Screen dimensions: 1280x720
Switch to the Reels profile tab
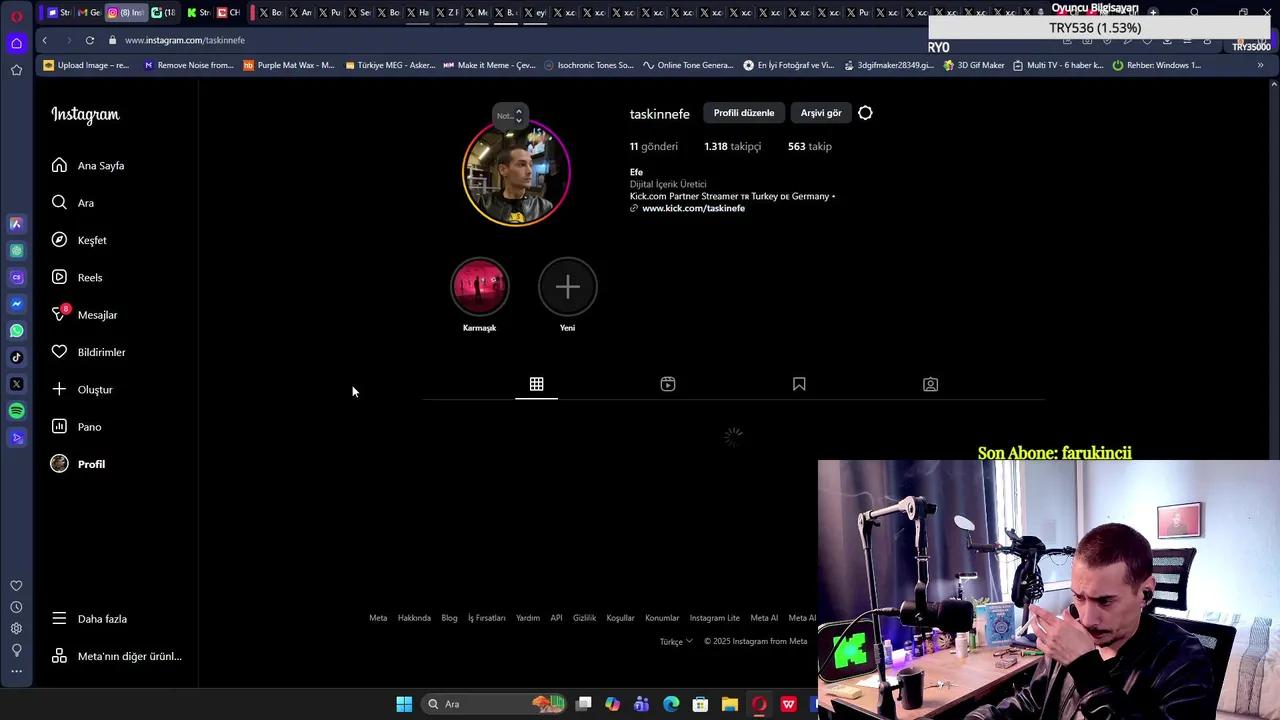coord(668,384)
